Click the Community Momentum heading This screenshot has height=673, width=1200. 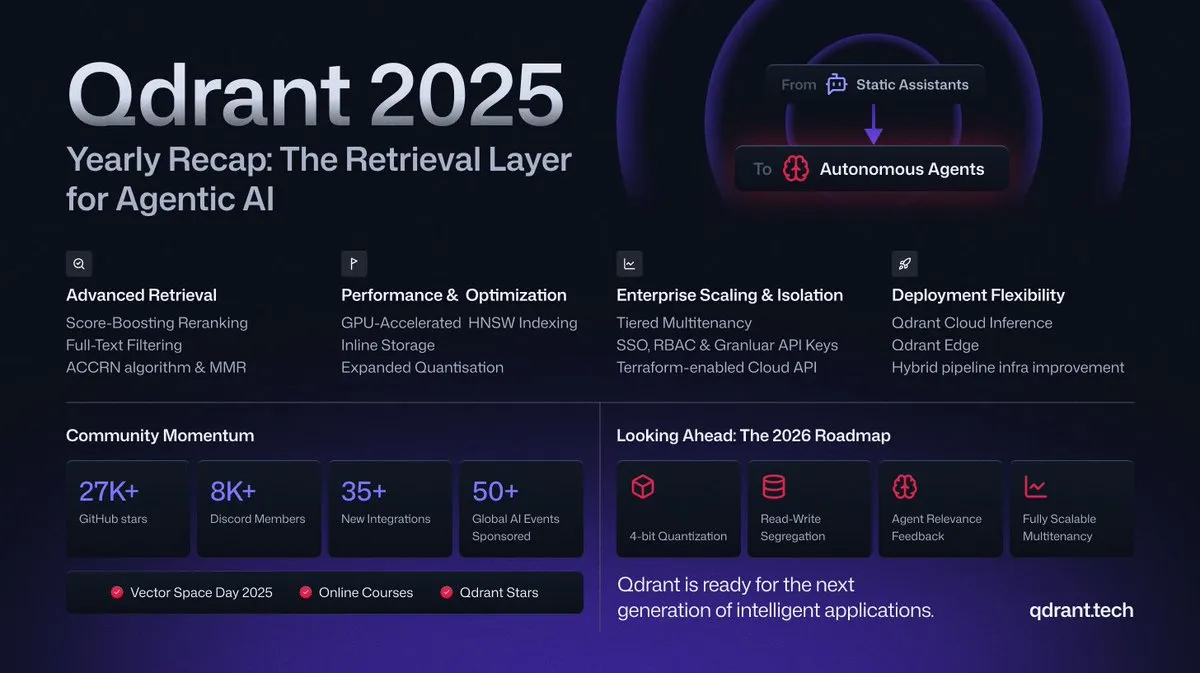(160, 435)
